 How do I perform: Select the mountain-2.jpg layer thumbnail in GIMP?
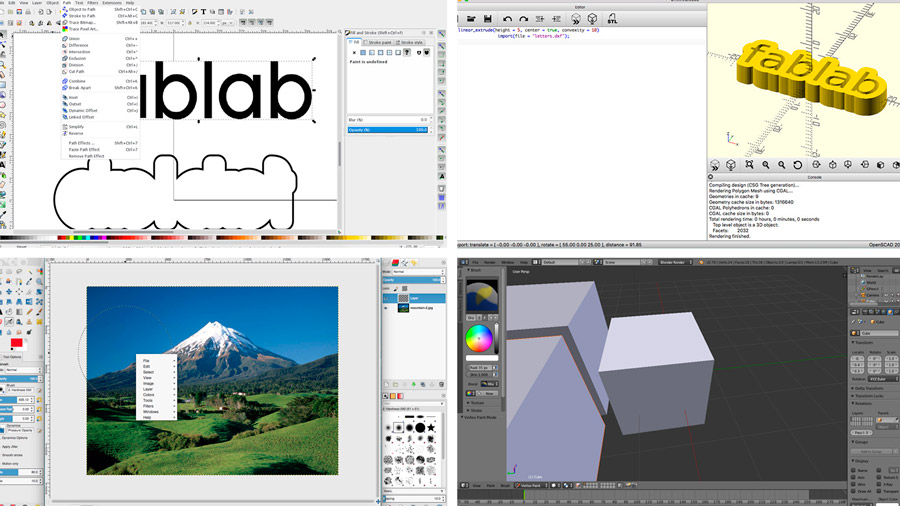tap(404, 308)
